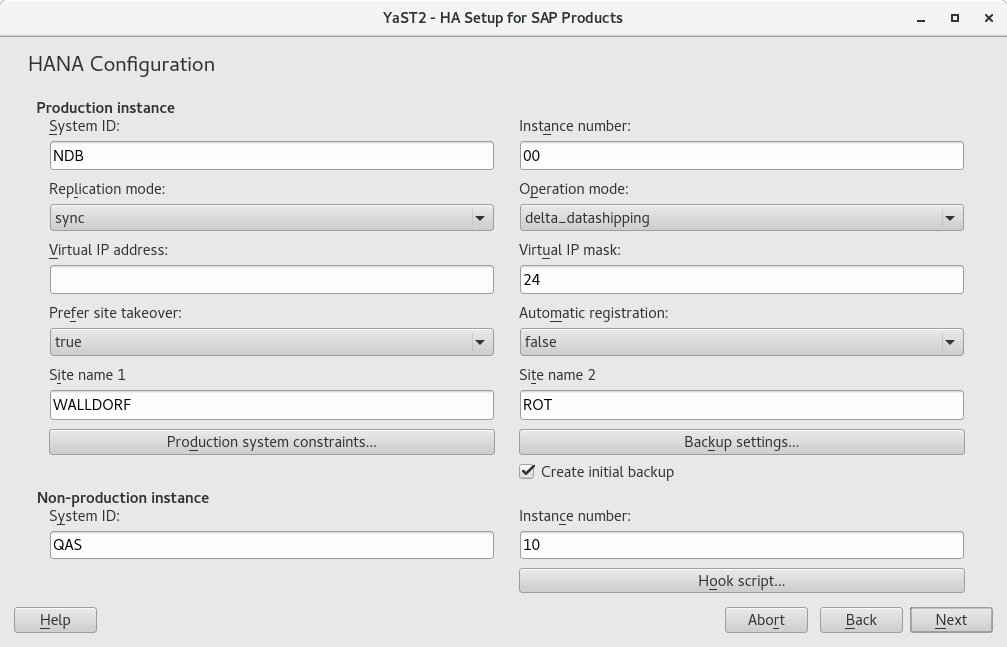The height and width of the screenshot is (647, 1007).
Task: Select the Virtual IP mask field
Action: tap(741, 280)
